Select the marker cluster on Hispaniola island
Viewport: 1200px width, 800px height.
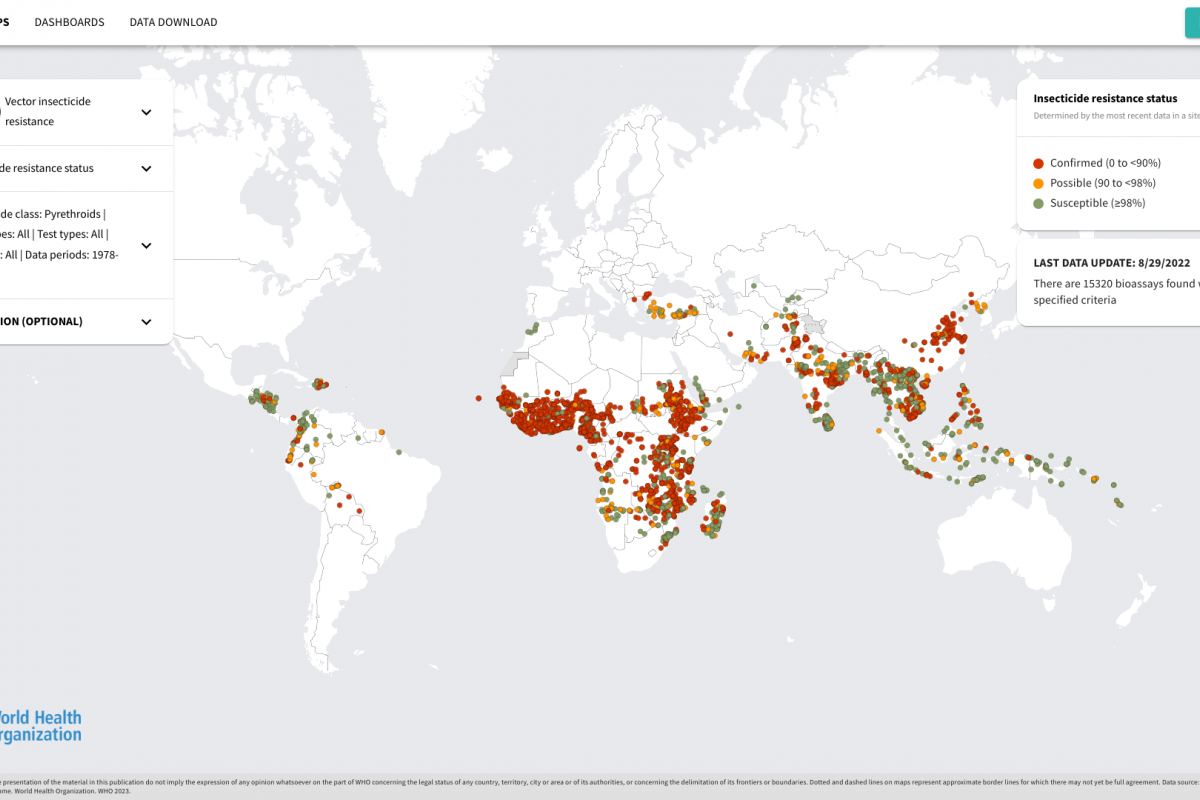coord(321,383)
